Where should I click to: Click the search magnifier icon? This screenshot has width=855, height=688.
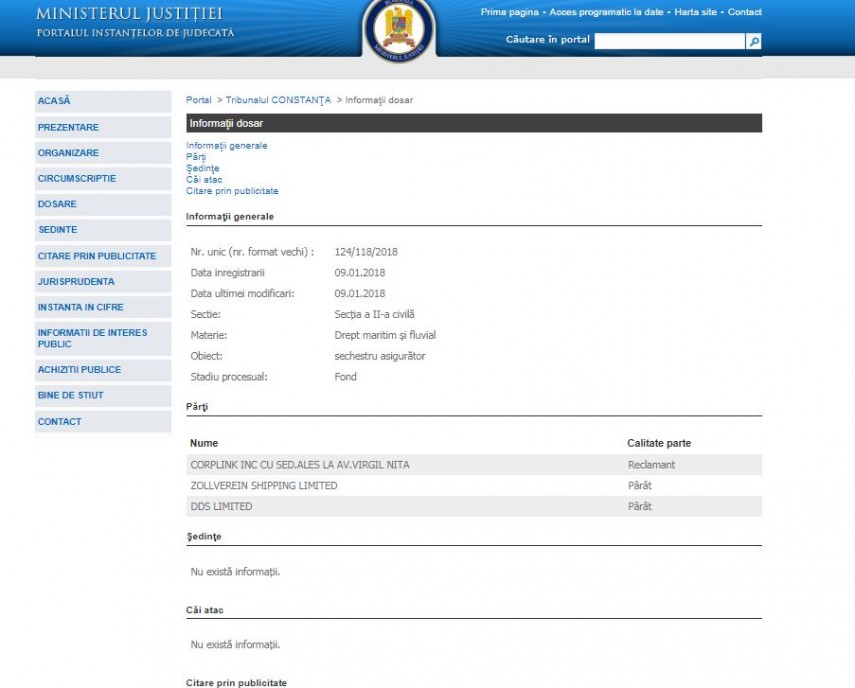(754, 41)
